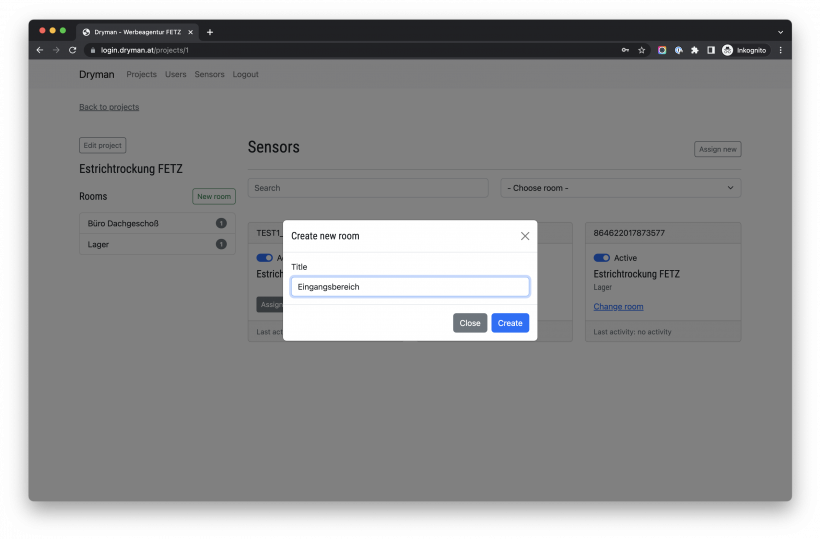This screenshot has width=820, height=539.
Task: Go to the Sensors navigation item
Action: pos(209,75)
